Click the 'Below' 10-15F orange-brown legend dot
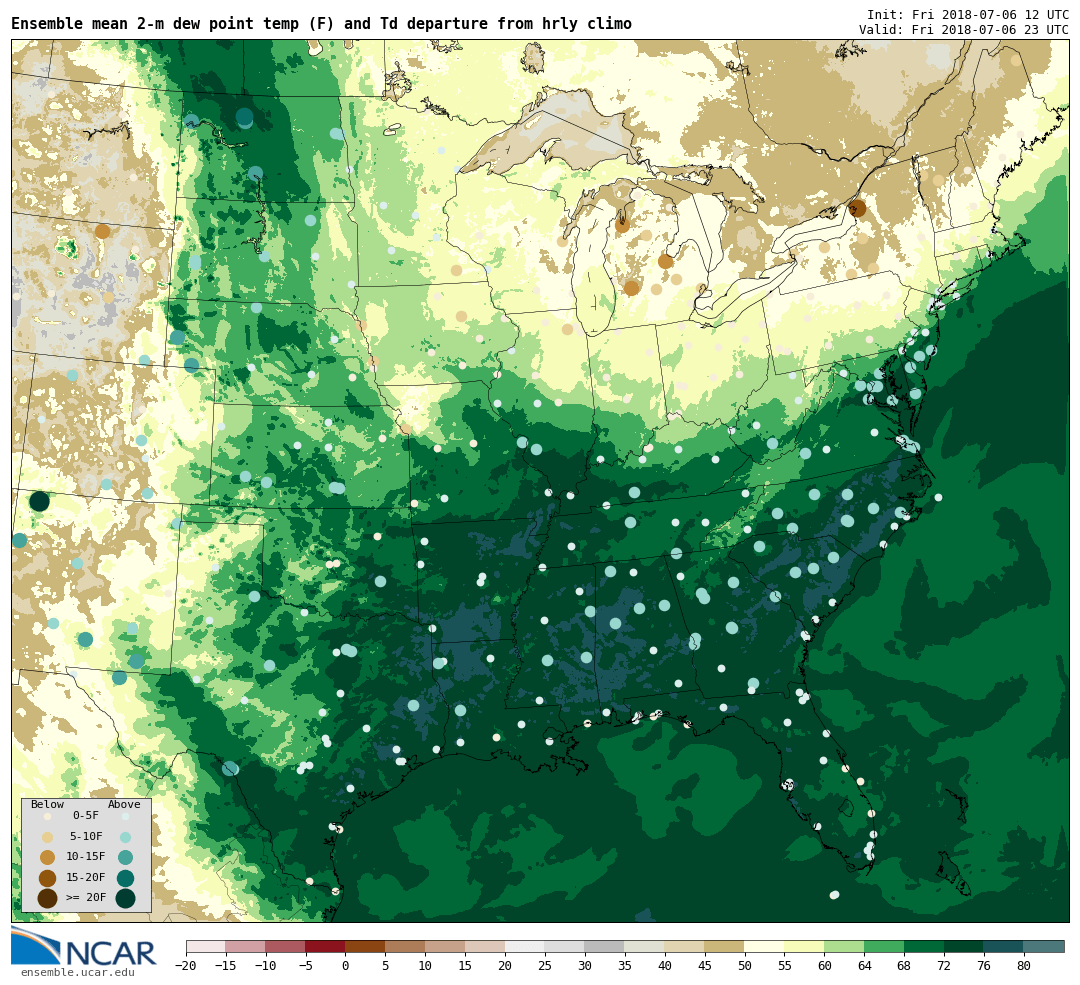The width and height of the screenshot is (1080, 985). [48, 858]
